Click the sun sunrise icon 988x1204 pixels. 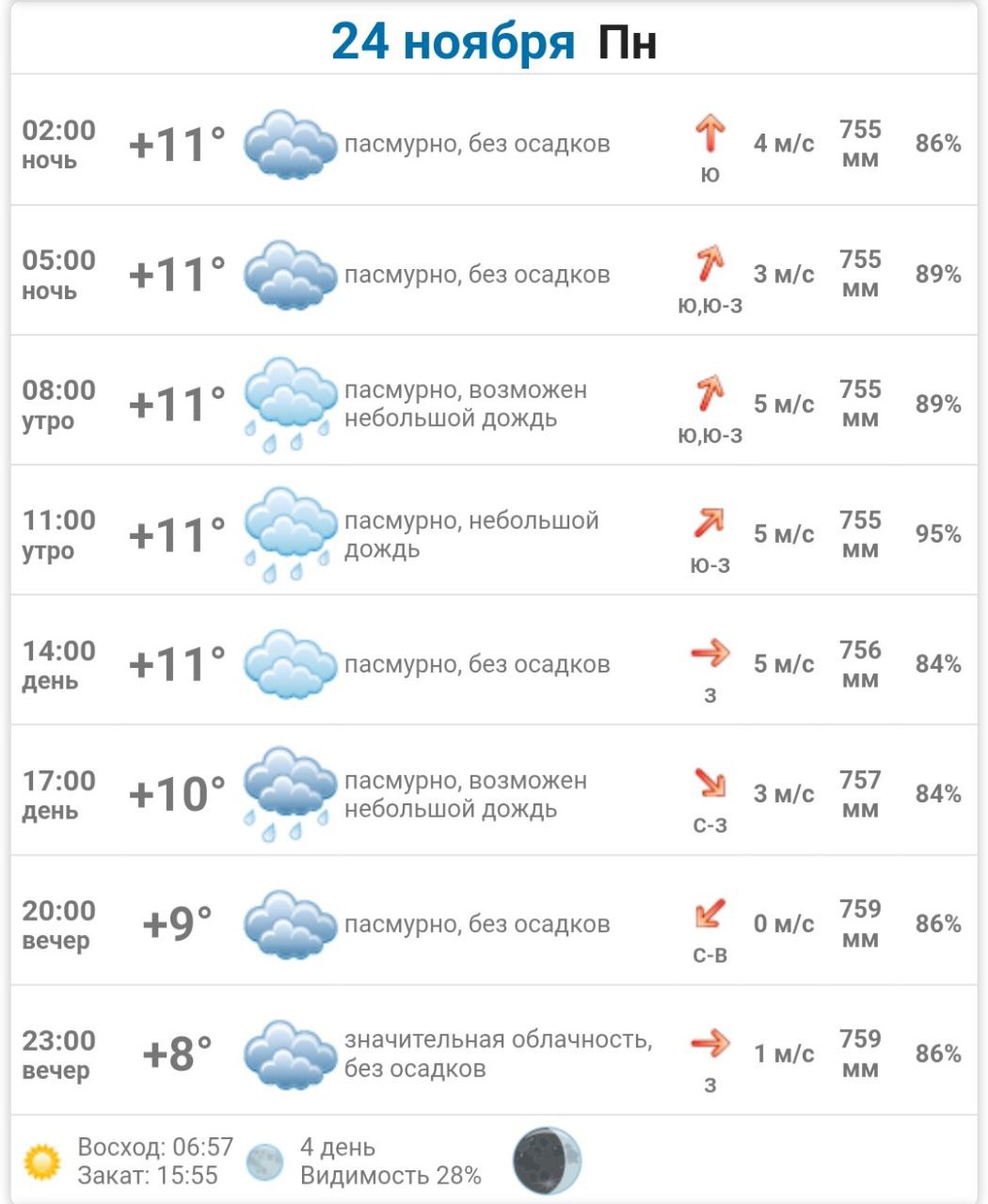coord(42,1162)
